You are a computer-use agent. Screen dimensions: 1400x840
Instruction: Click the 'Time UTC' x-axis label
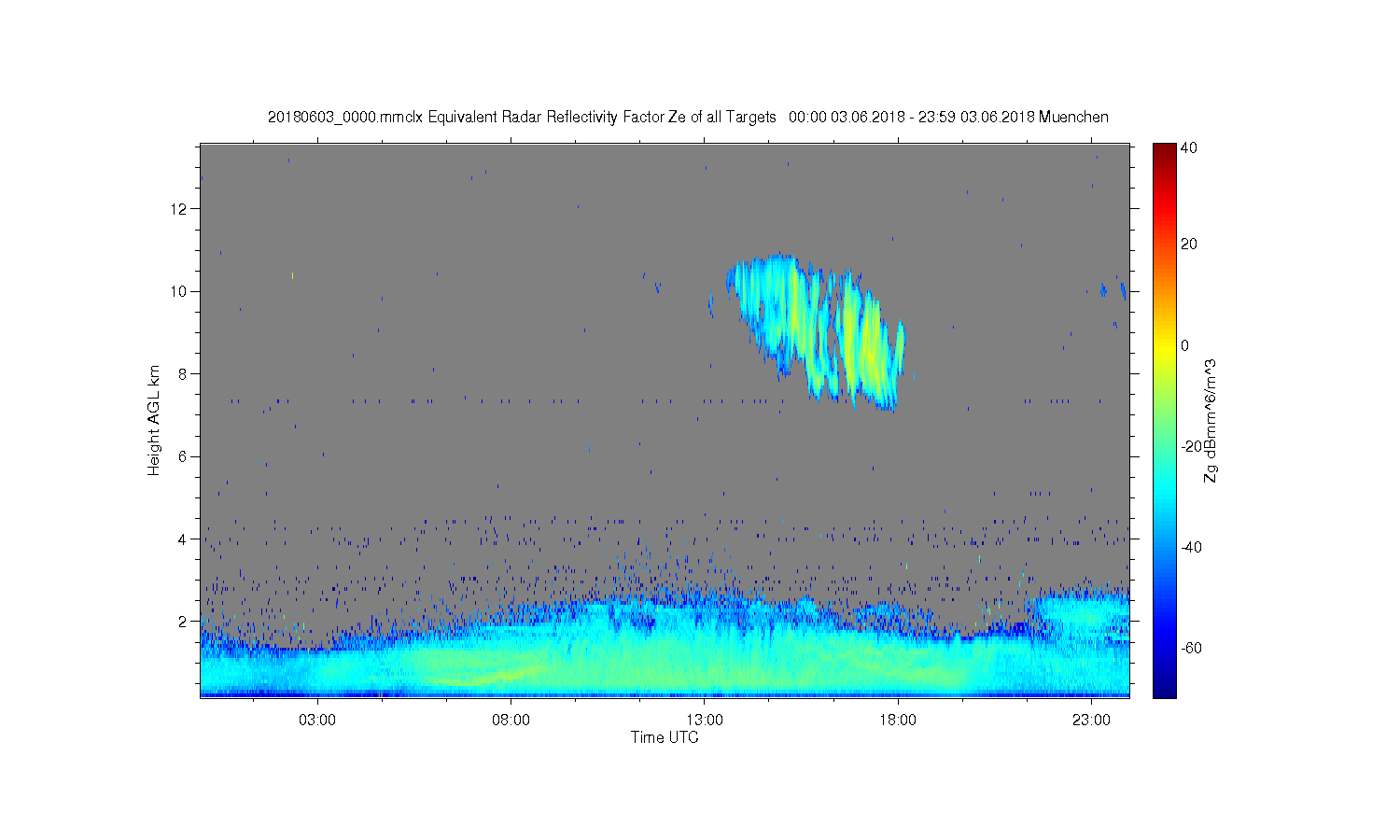click(665, 737)
